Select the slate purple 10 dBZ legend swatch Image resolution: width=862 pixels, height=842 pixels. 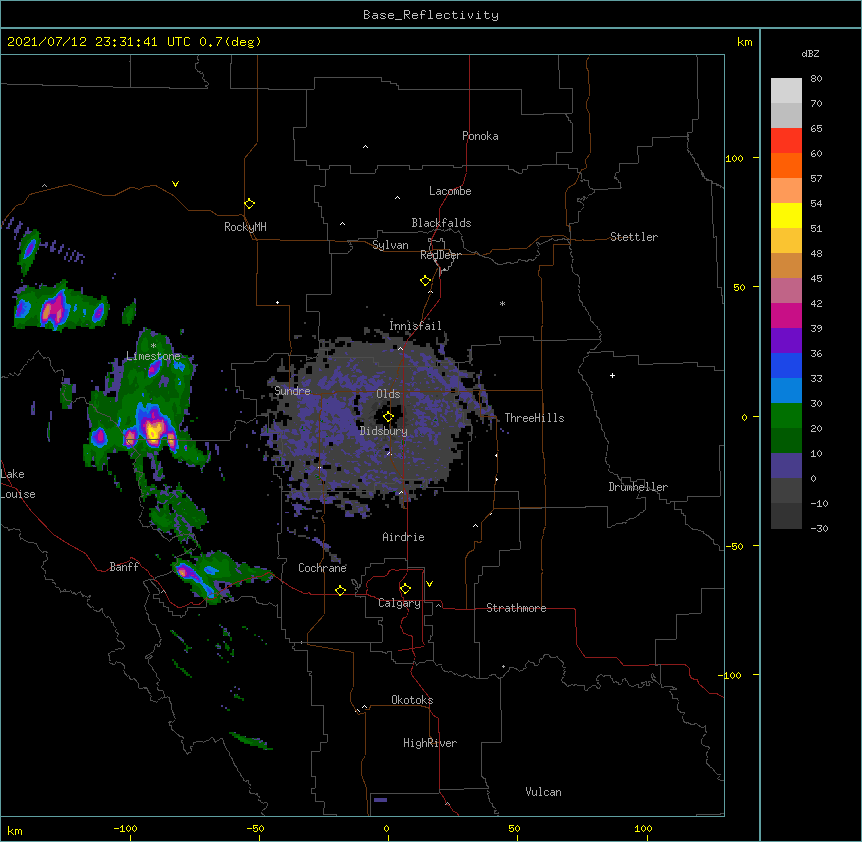pos(786,466)
